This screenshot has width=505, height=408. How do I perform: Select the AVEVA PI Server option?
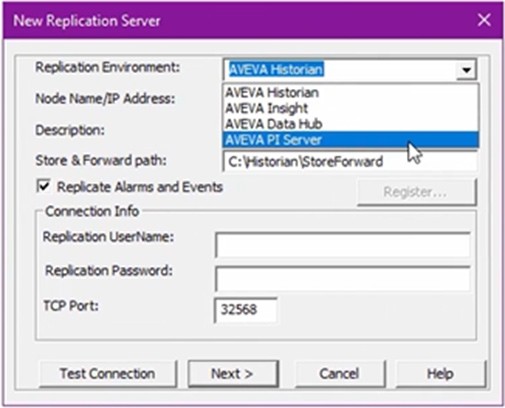pos(351,140)
